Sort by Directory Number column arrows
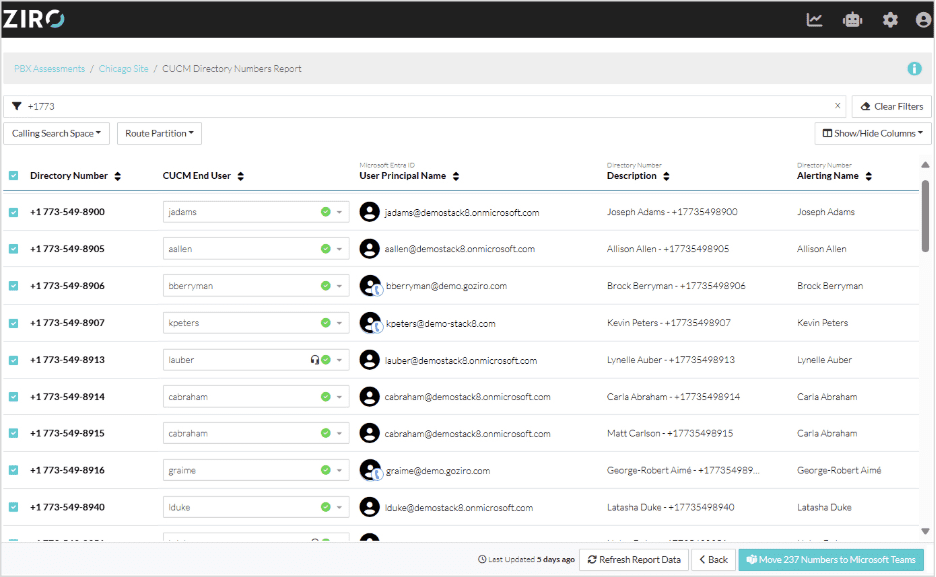 point(118,176)
